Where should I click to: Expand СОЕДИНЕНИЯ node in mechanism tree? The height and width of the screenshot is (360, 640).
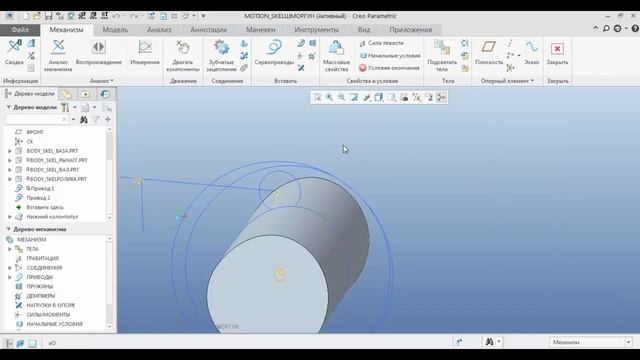point(10,268)
